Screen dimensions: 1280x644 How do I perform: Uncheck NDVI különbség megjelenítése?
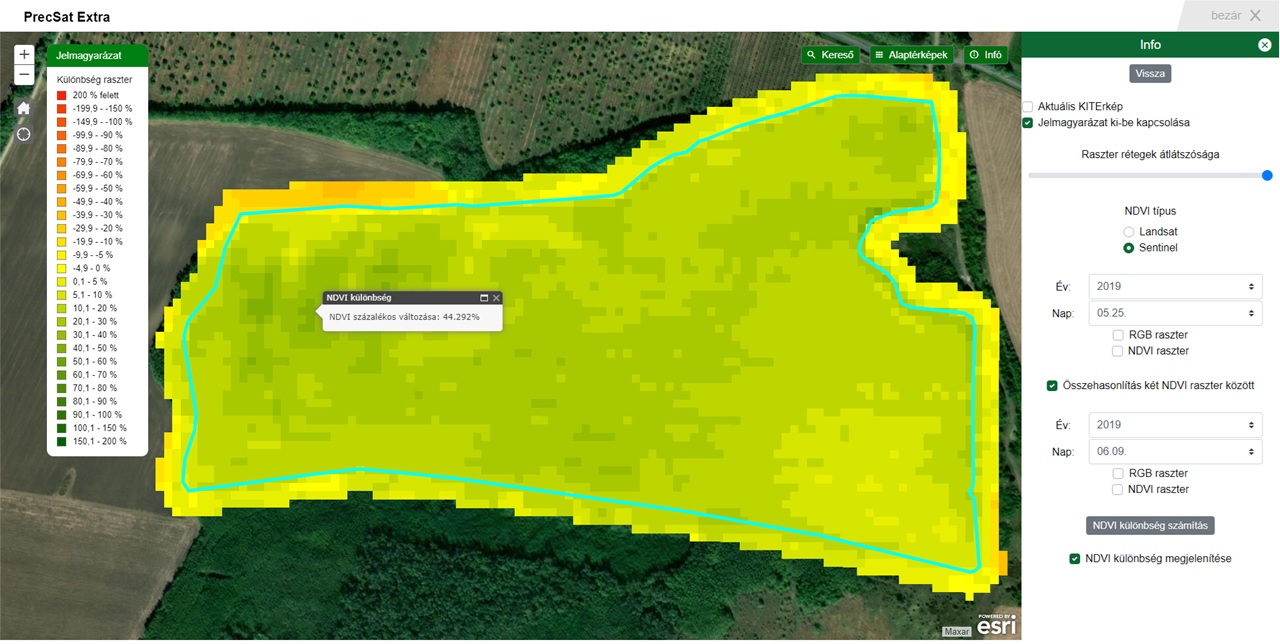click(x=1075, y=558)
